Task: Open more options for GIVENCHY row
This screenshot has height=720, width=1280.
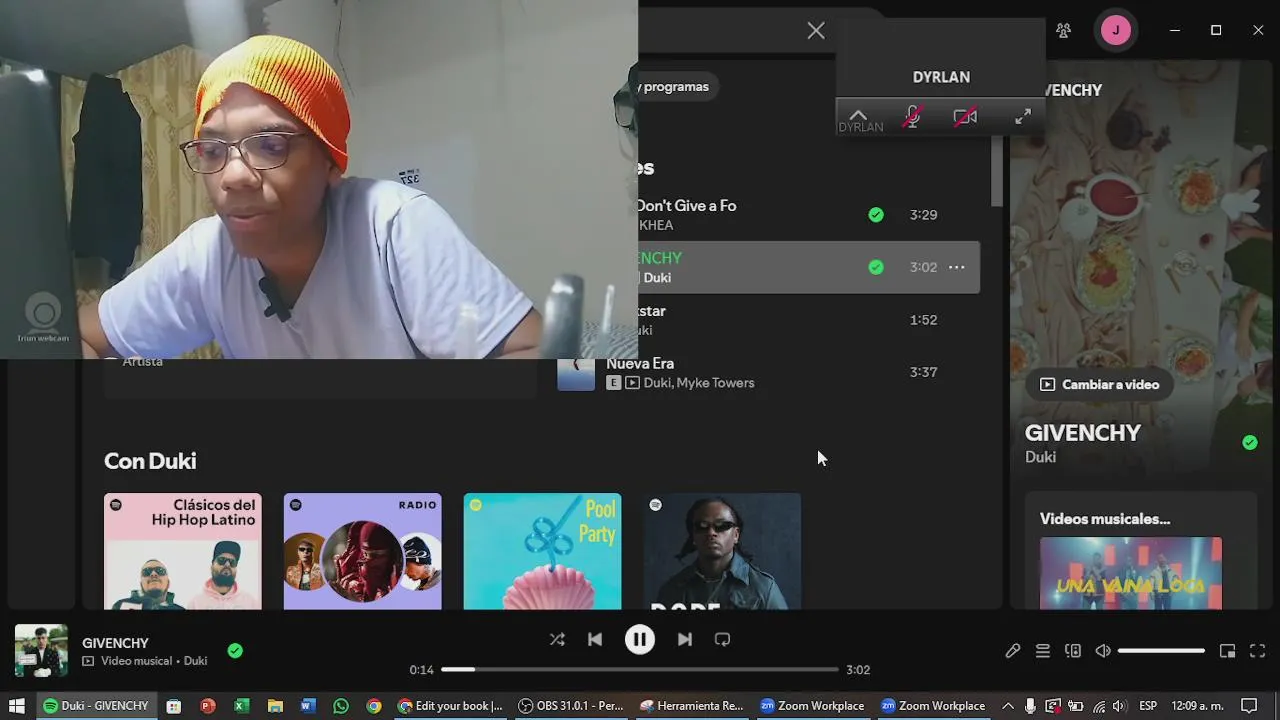Action: (x=957, y=267)
